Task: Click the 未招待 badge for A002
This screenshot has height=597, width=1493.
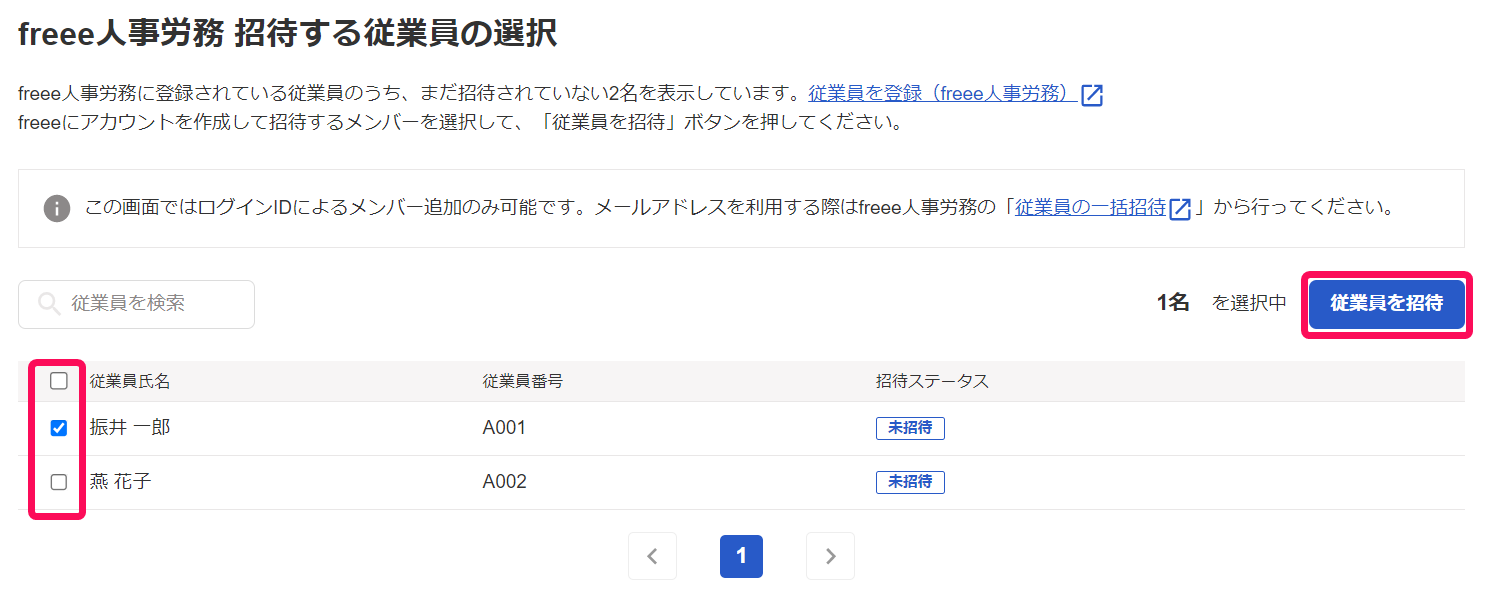Action: pyautogui.click(x=910, y=482)
